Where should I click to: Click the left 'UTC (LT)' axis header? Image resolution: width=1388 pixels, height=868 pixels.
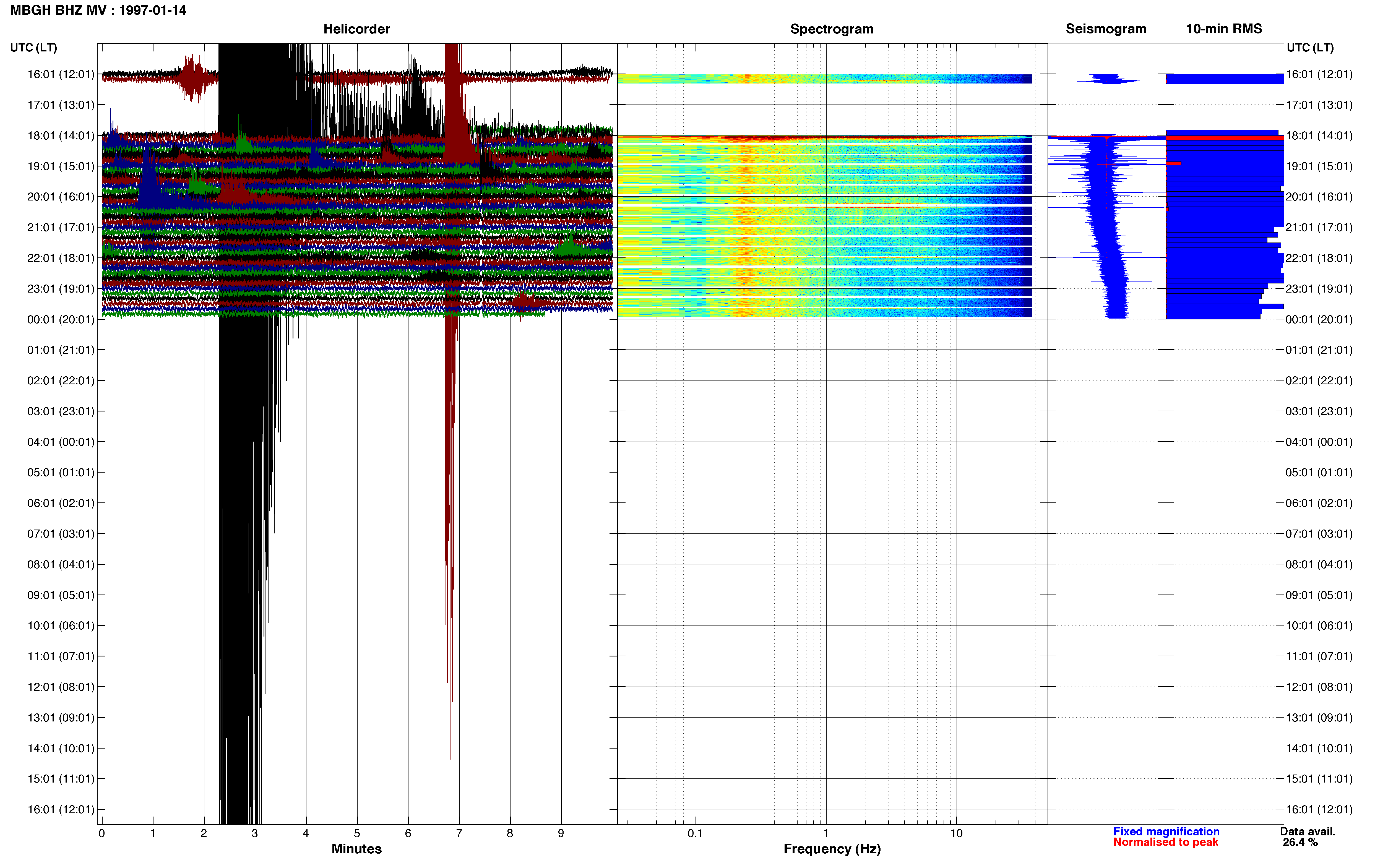tap(33, 48)
